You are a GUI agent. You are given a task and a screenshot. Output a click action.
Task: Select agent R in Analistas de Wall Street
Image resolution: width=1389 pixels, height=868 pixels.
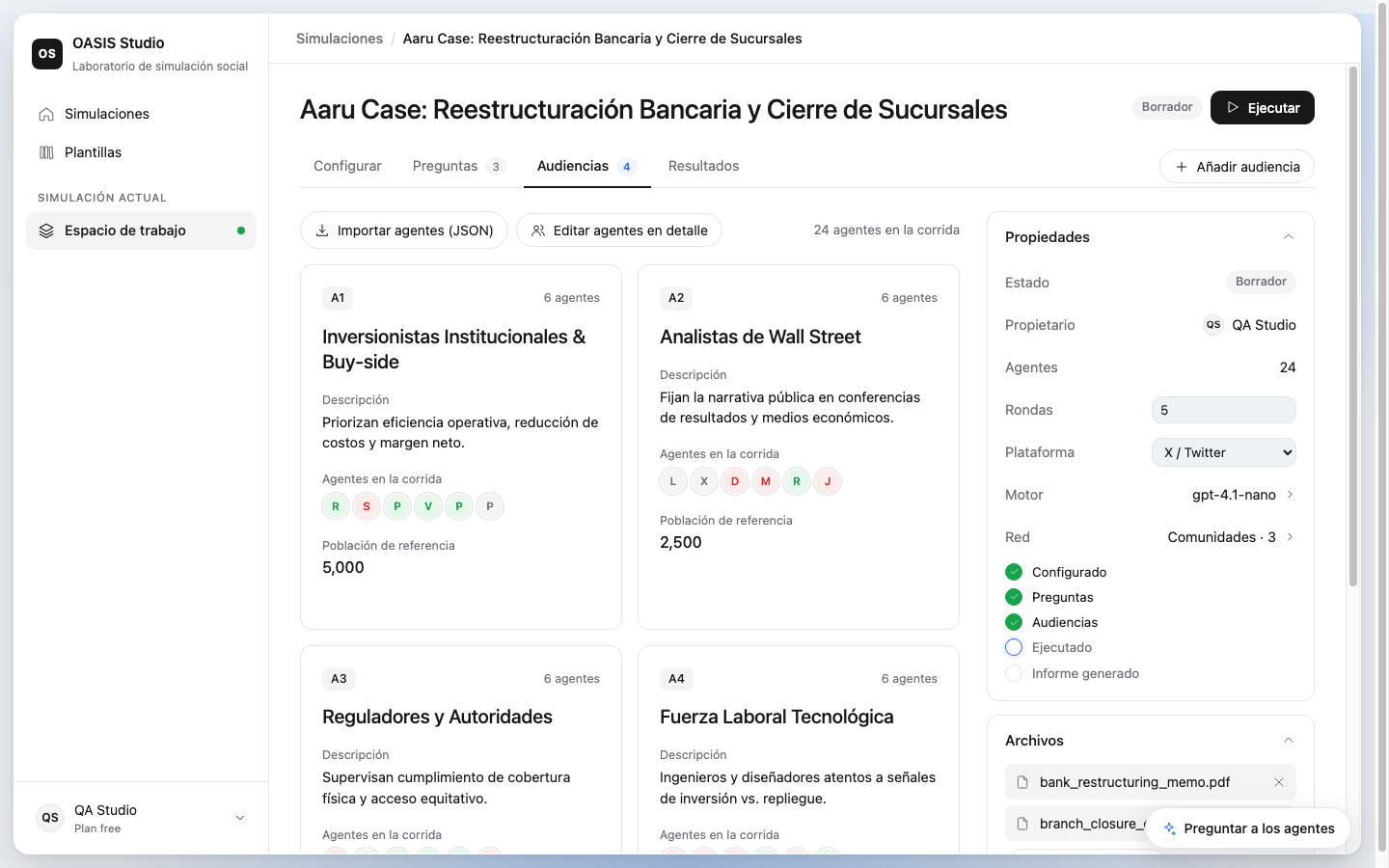click(797, 481)
